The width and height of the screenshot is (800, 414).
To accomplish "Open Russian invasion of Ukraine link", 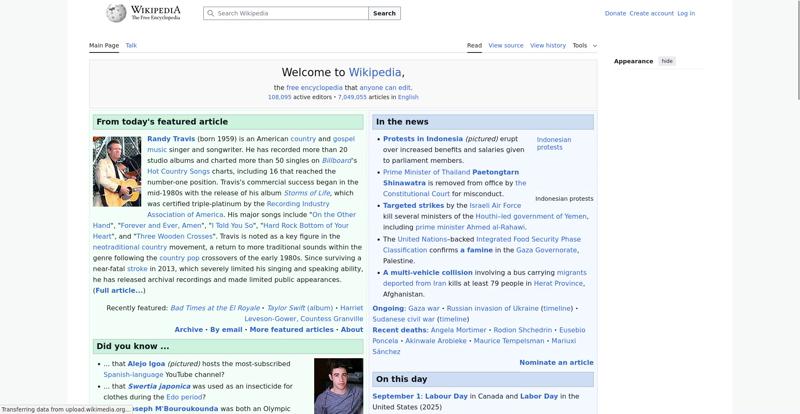I will (x=492, y=308).
